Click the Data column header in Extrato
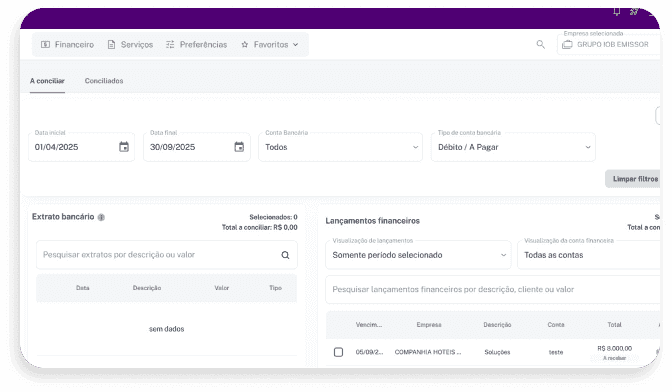This screenshot has height=392, width=672. coord(83,288)
